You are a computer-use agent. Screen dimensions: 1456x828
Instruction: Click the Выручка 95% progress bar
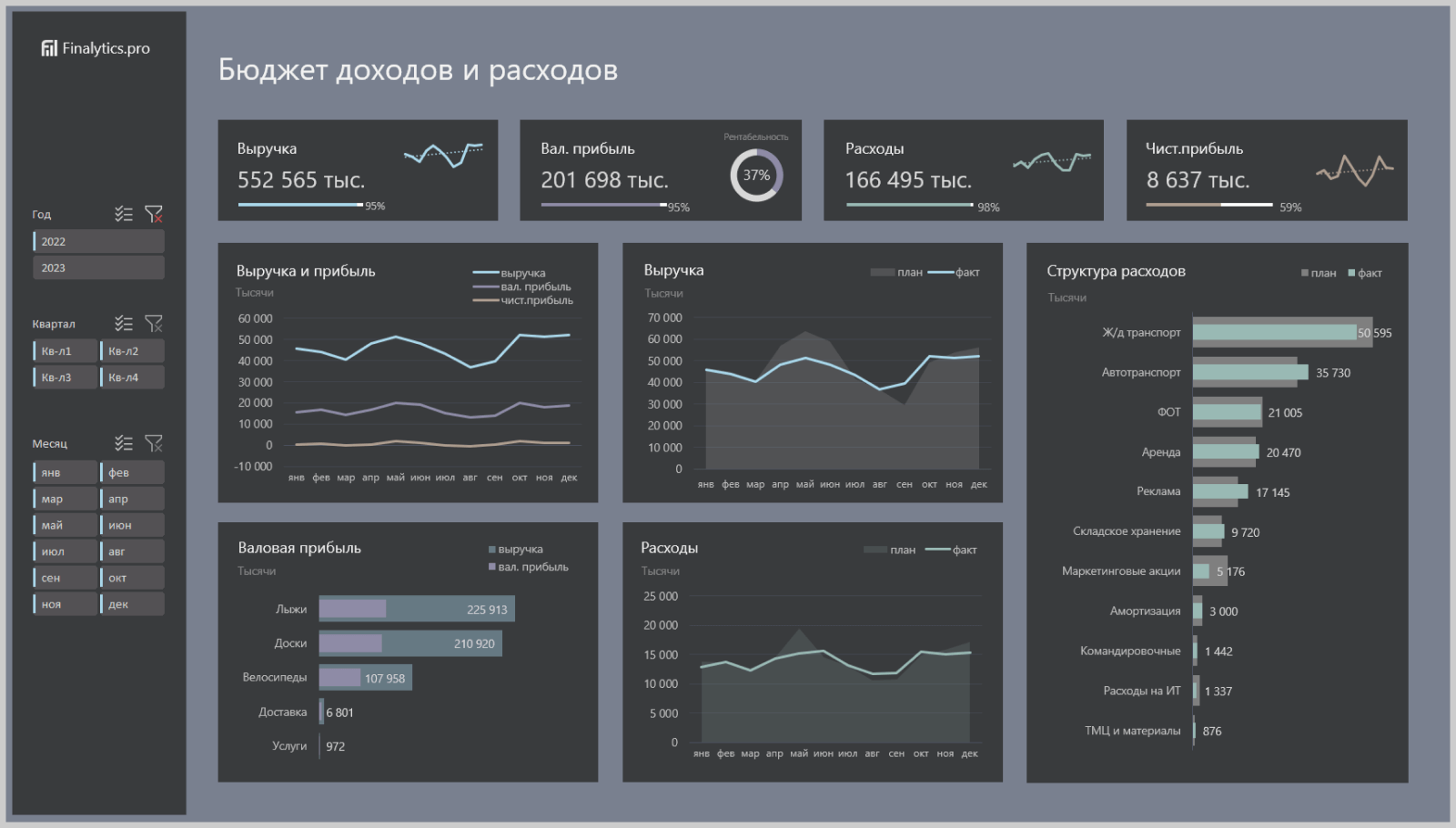coord(300,205)
